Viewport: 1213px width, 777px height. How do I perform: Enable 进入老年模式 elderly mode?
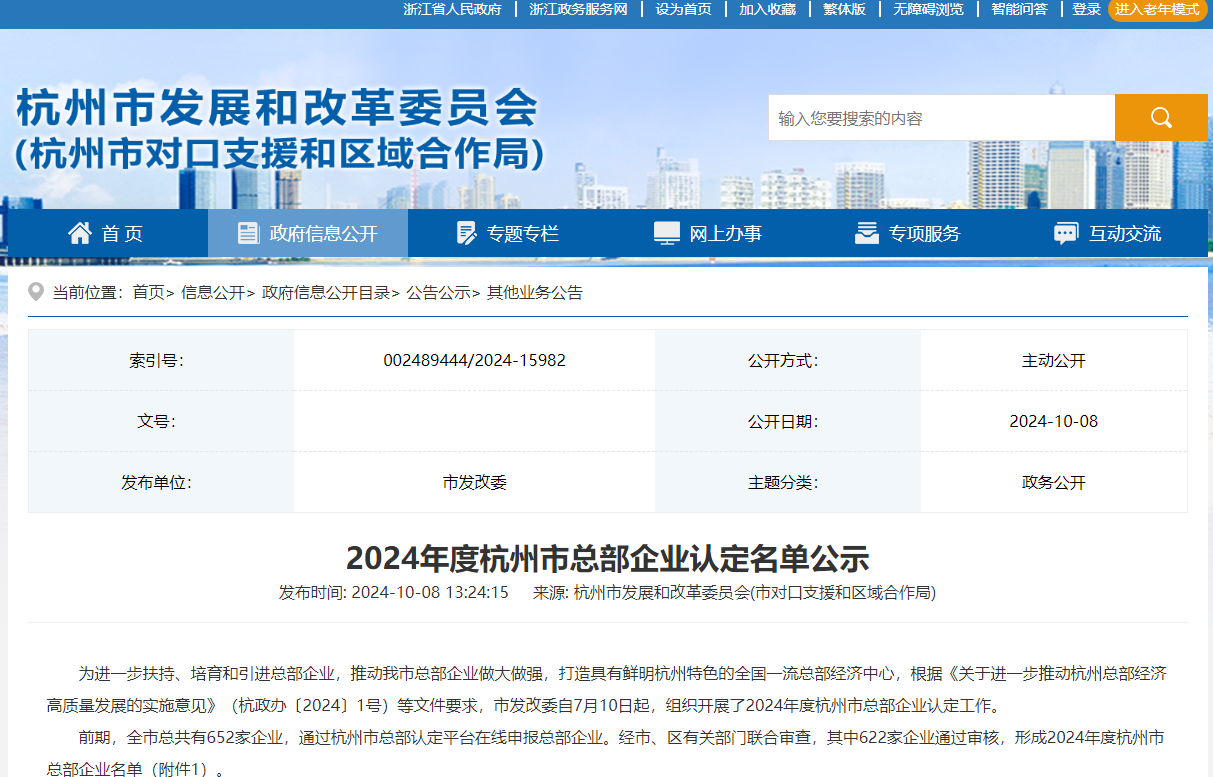pos(1156,9)
